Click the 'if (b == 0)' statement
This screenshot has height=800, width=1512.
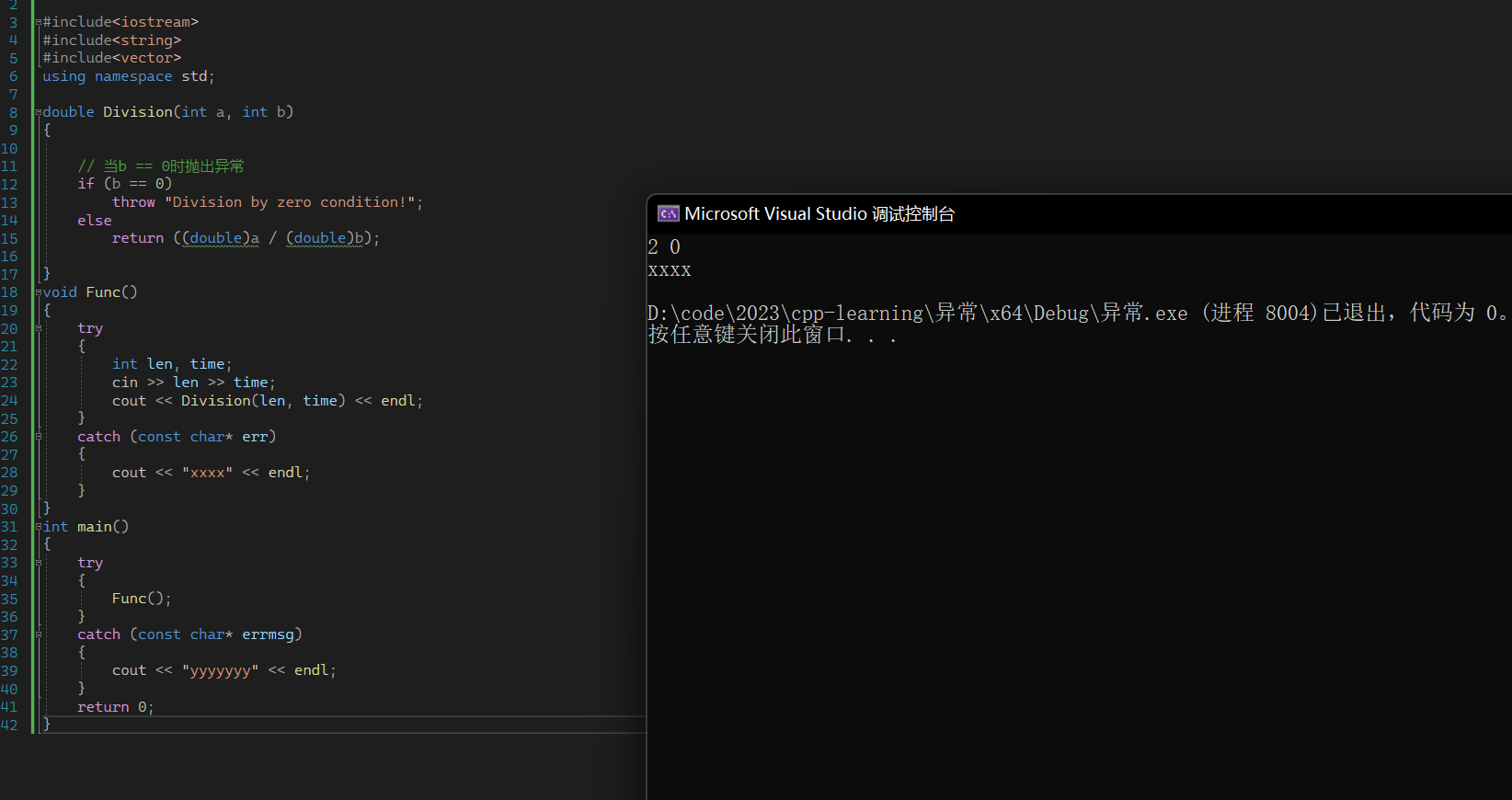[125, 183]
